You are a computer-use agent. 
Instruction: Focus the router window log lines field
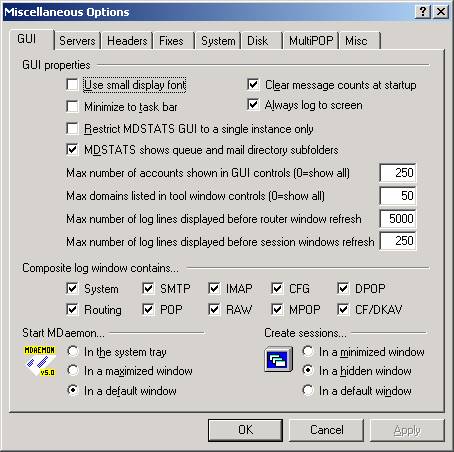tap(398, 219)
